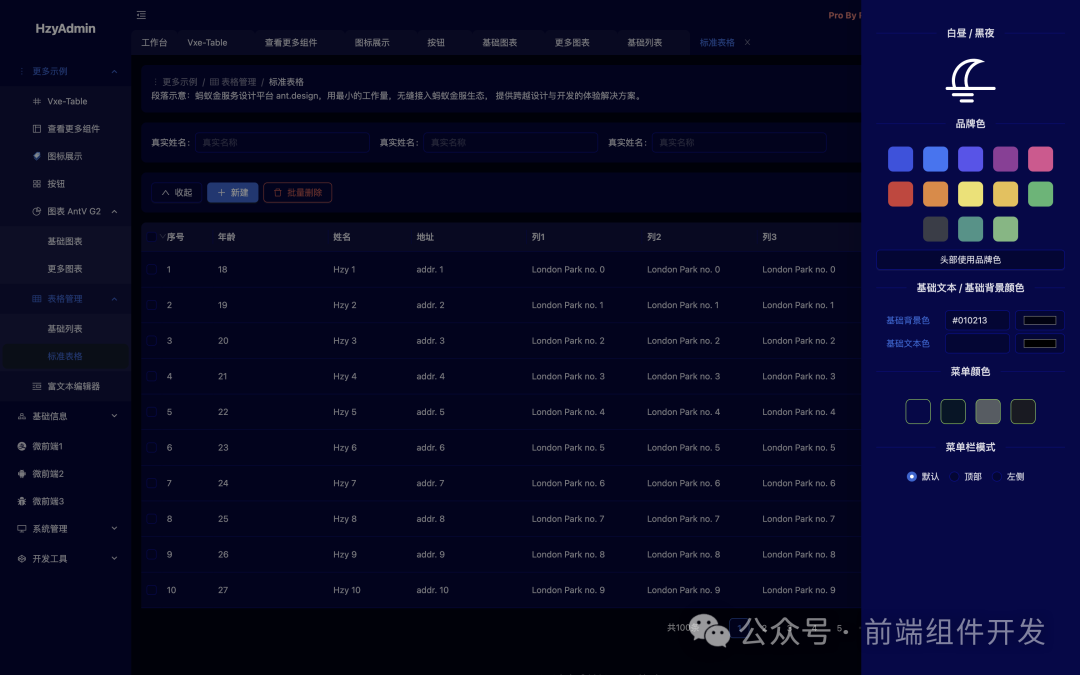Collapse the 更多示例 menu group

114,72
